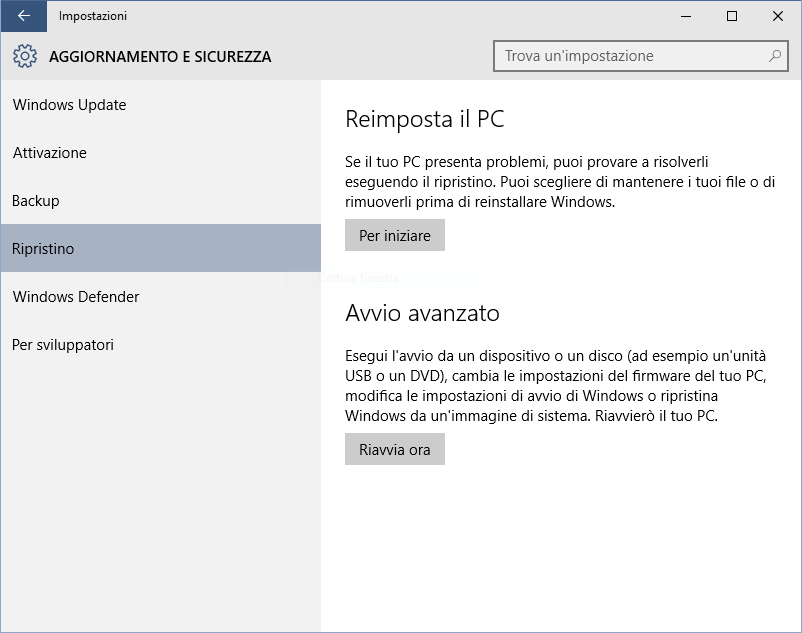Click the search magnifier icon
This screenshot has width=802, height=633.
point(774,56)
